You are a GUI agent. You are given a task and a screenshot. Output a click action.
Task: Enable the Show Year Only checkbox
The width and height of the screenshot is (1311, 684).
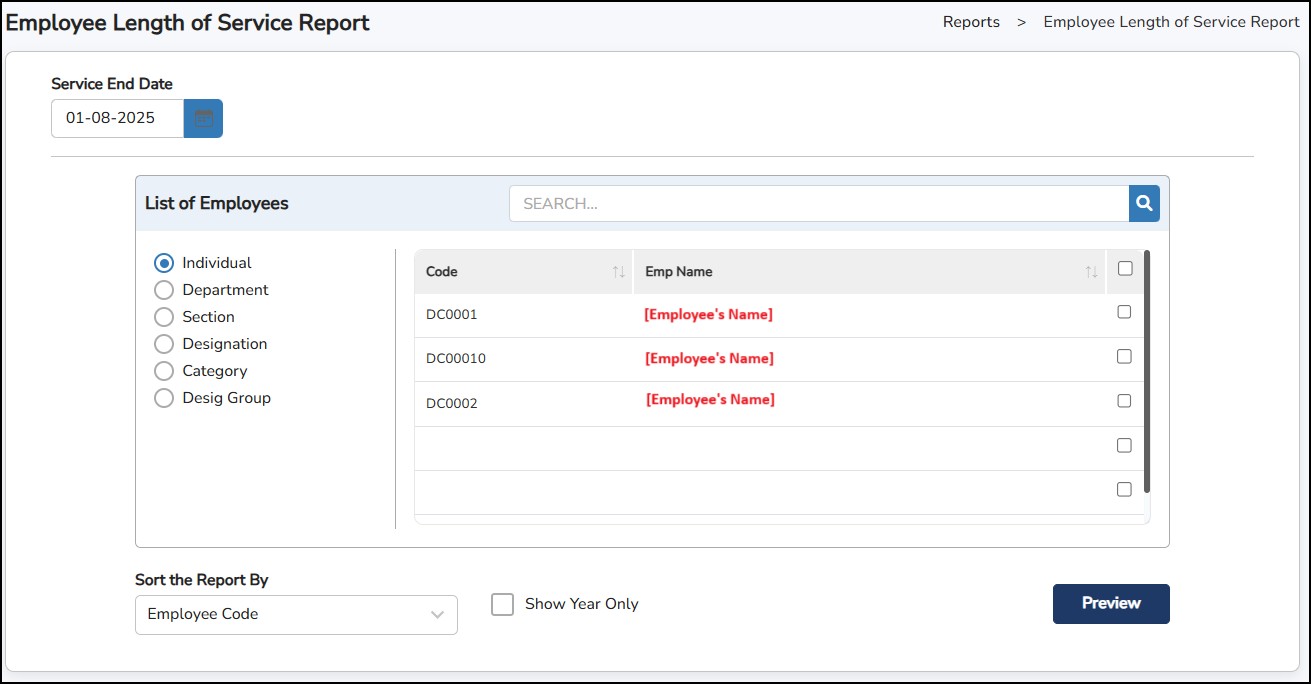tap(502, 604)
